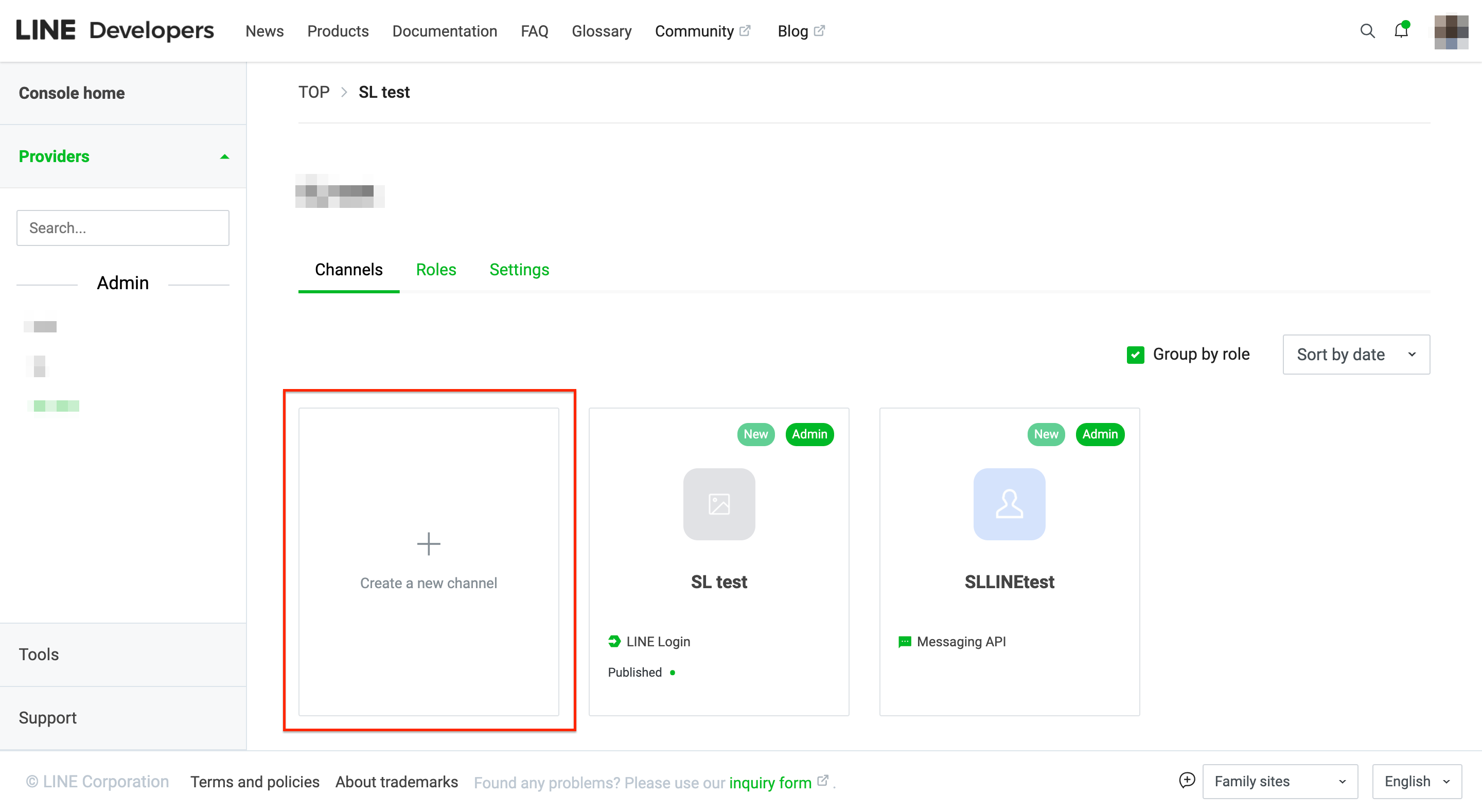Switch to the Settings tab
Image resolution: width=1482 pixels, height=812 pixels.
tap(519, 270)
